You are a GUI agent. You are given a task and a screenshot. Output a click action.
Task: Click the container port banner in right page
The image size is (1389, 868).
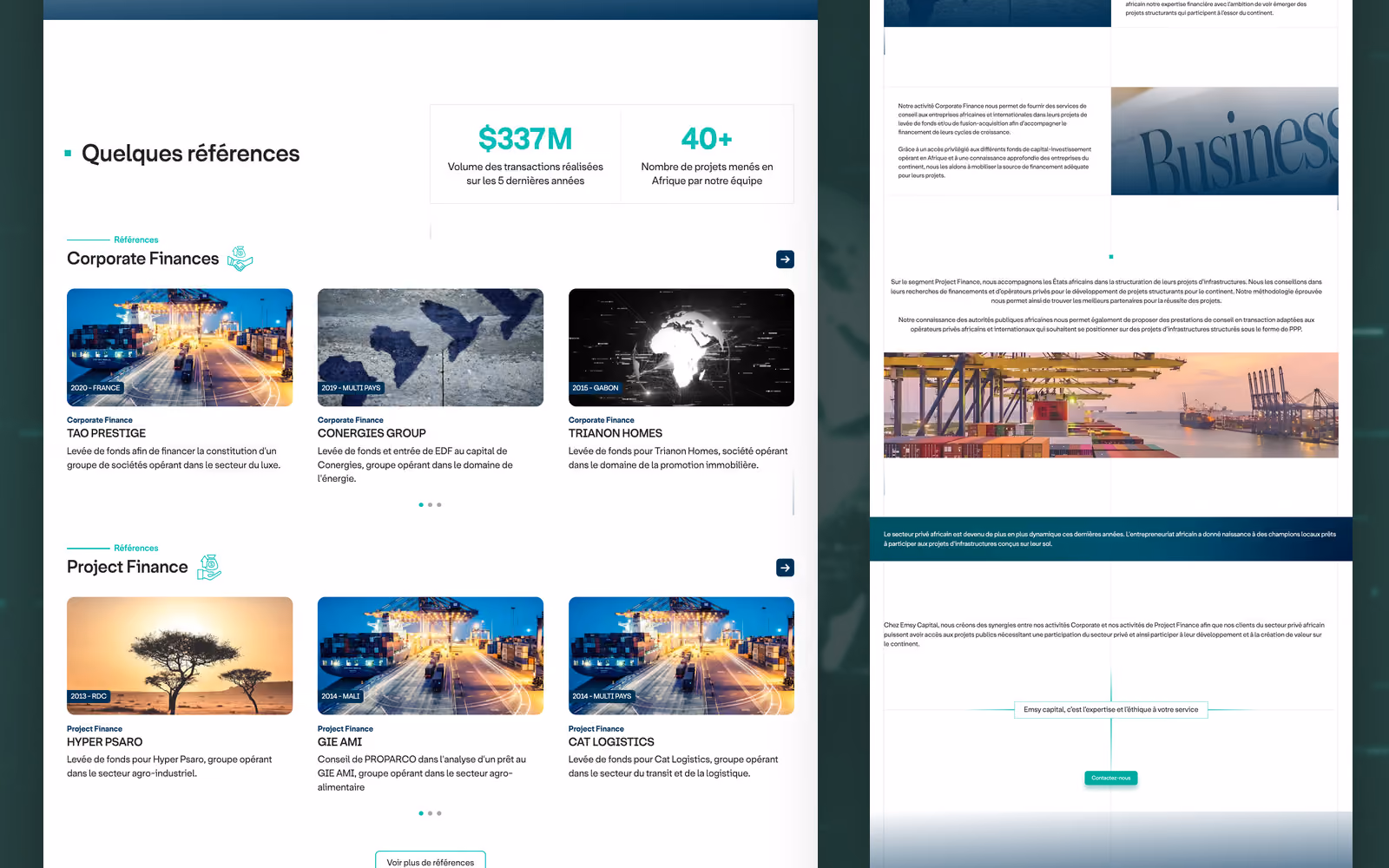[1111, 405]
